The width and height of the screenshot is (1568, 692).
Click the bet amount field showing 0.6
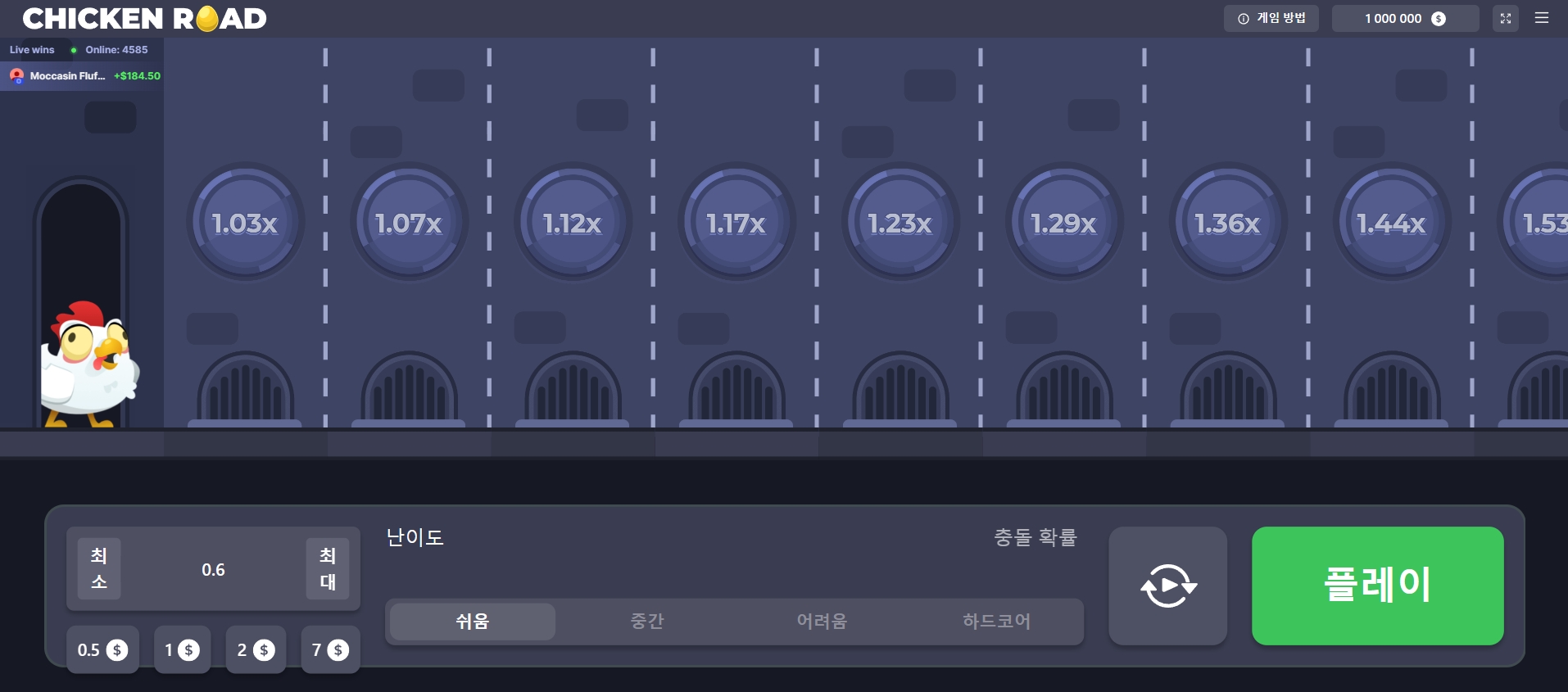click(213, 570)
